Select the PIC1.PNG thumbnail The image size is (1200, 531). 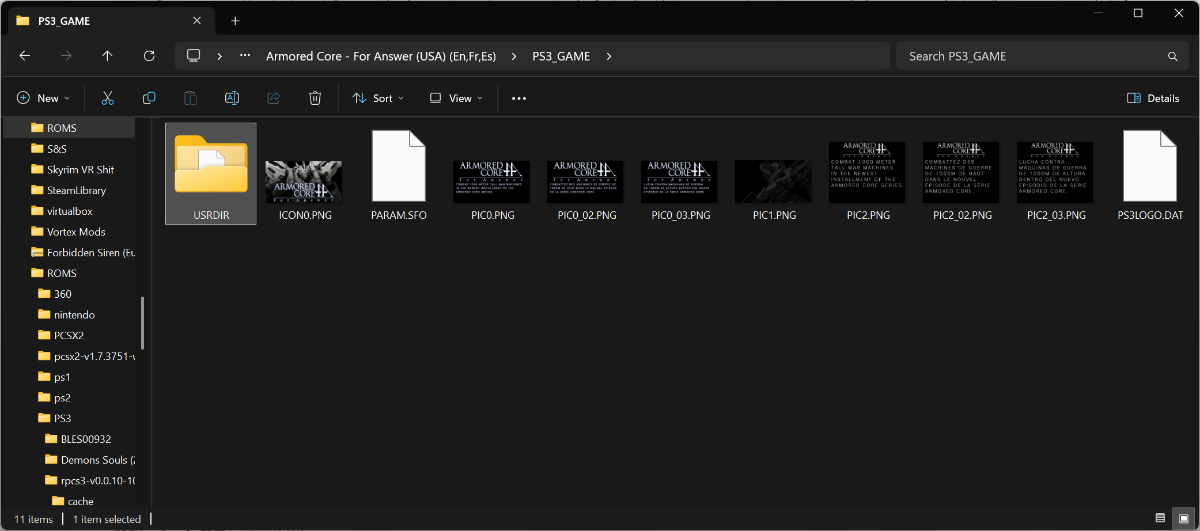773,182
